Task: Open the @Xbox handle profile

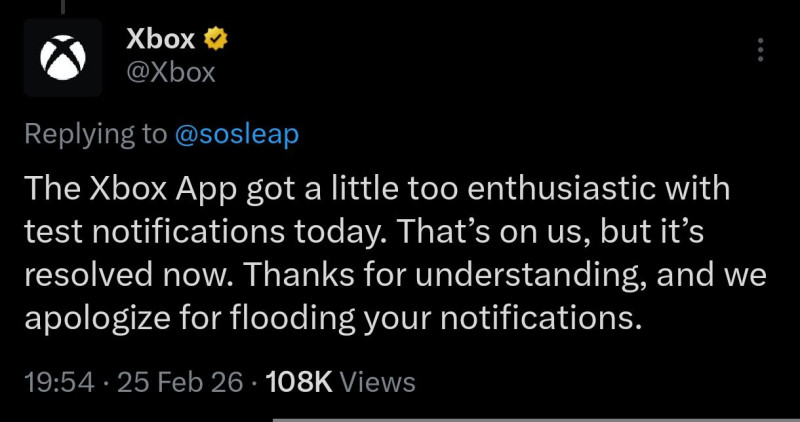Action: pos(171,73)
